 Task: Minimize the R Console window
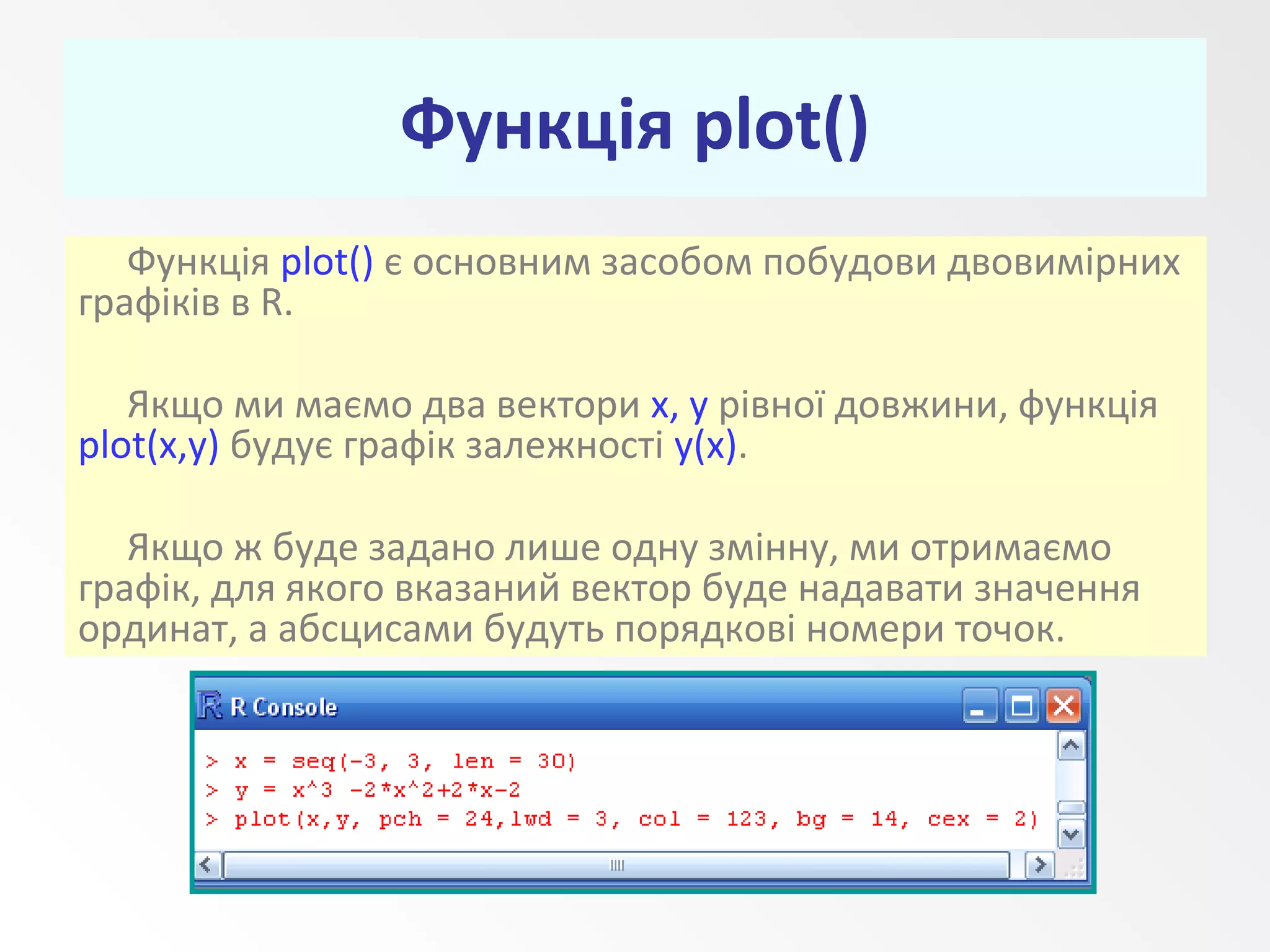pos(979,706)
